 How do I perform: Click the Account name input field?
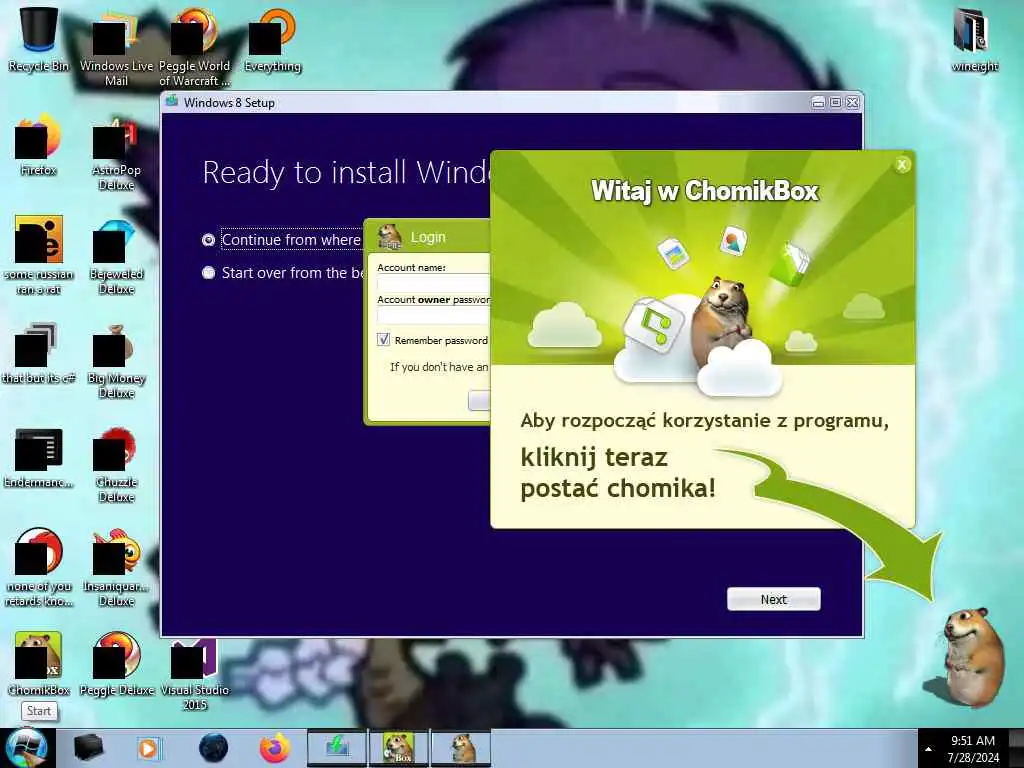click(434, 283)
